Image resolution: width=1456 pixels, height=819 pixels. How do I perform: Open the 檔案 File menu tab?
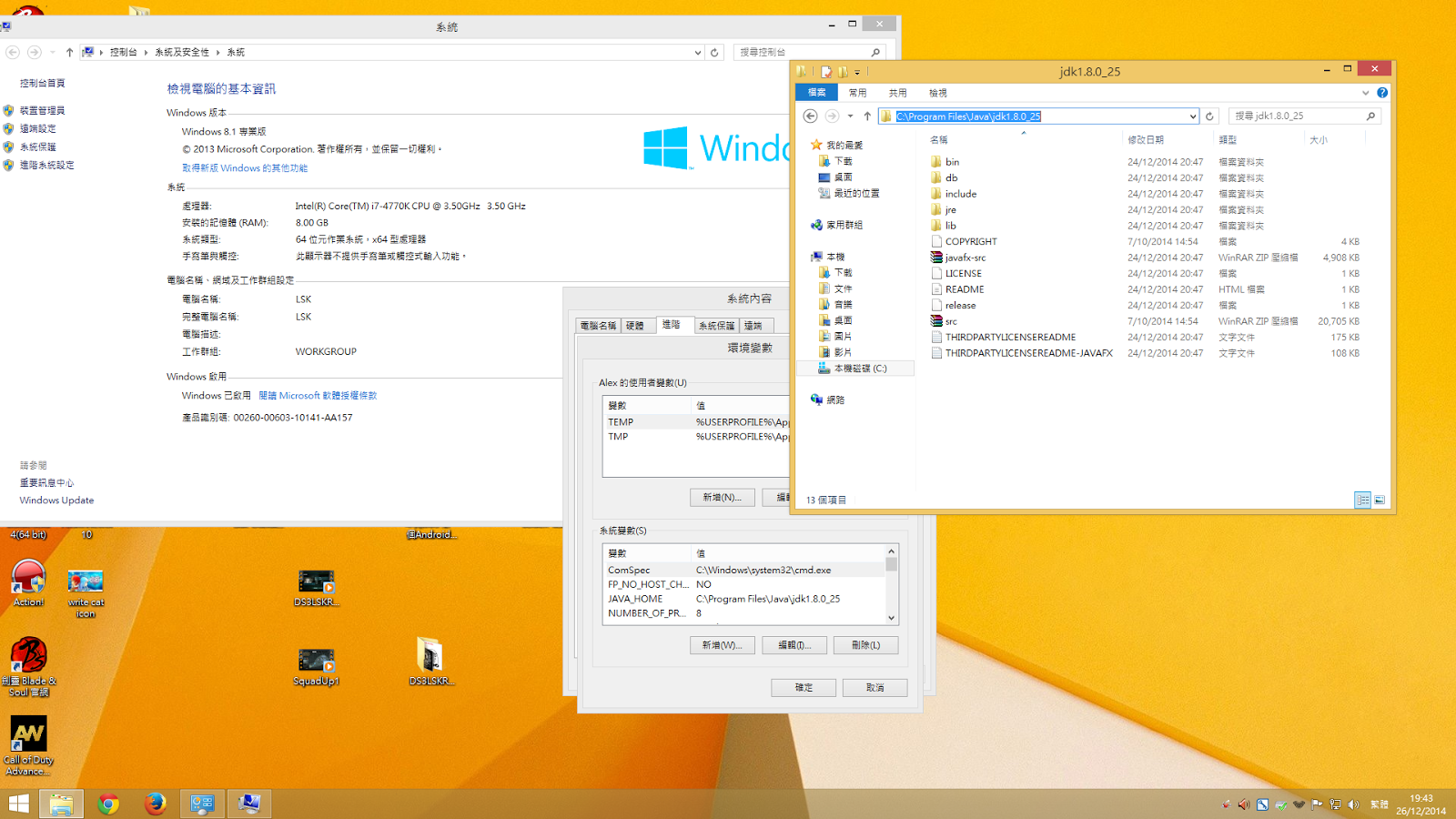(816, 92)
